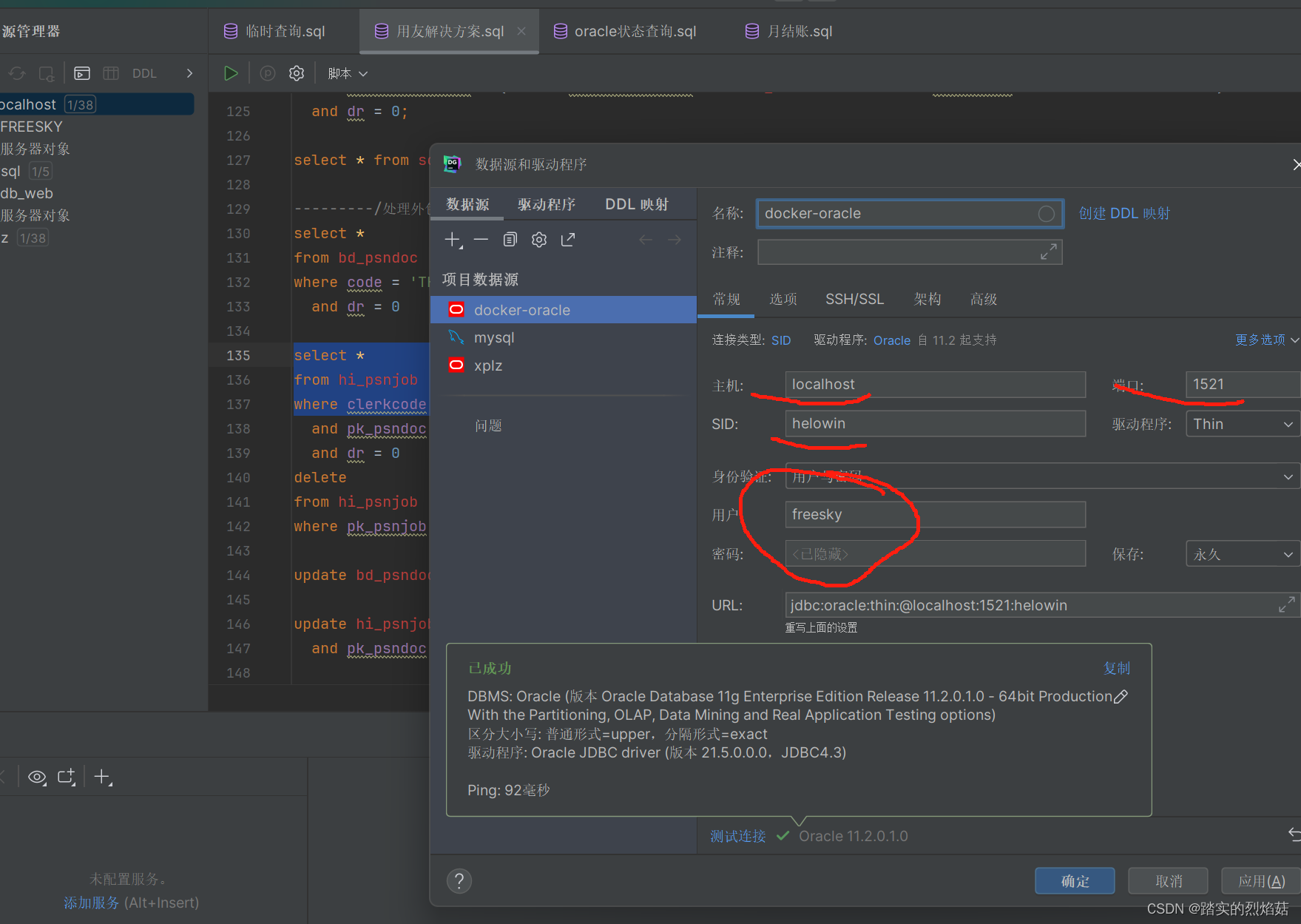Image resolution: width=1301 pixels, height=924 pixels.
Task: Open the 高级 settings tab
Action: (984, 299)
